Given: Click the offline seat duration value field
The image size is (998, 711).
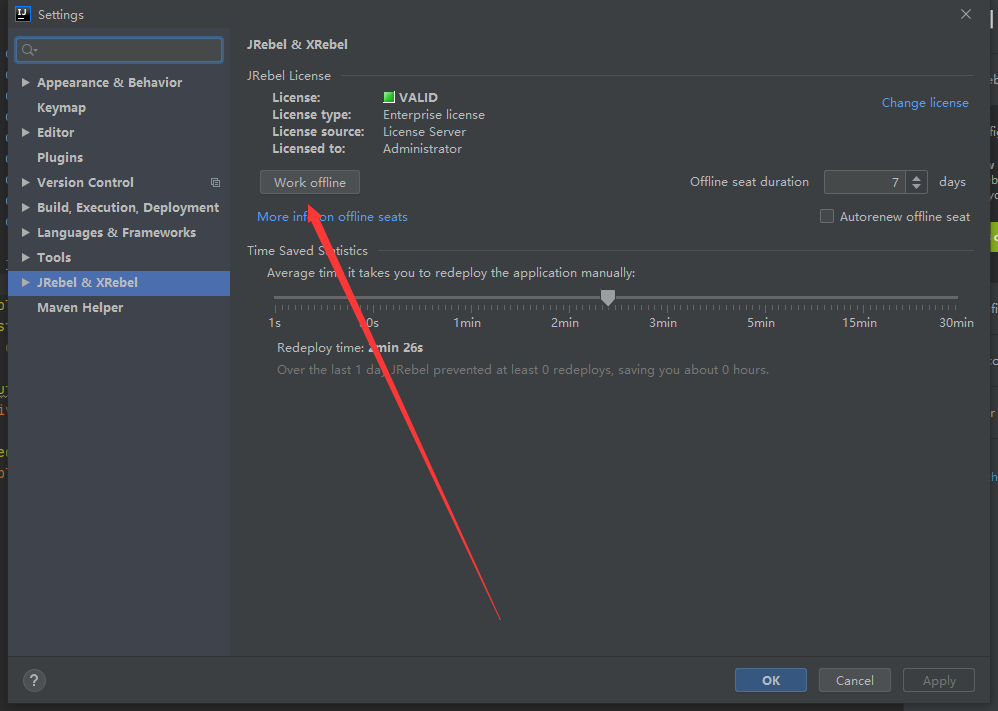Looking at the screenshot, I should pyautogui.click(x=866, y=182).
